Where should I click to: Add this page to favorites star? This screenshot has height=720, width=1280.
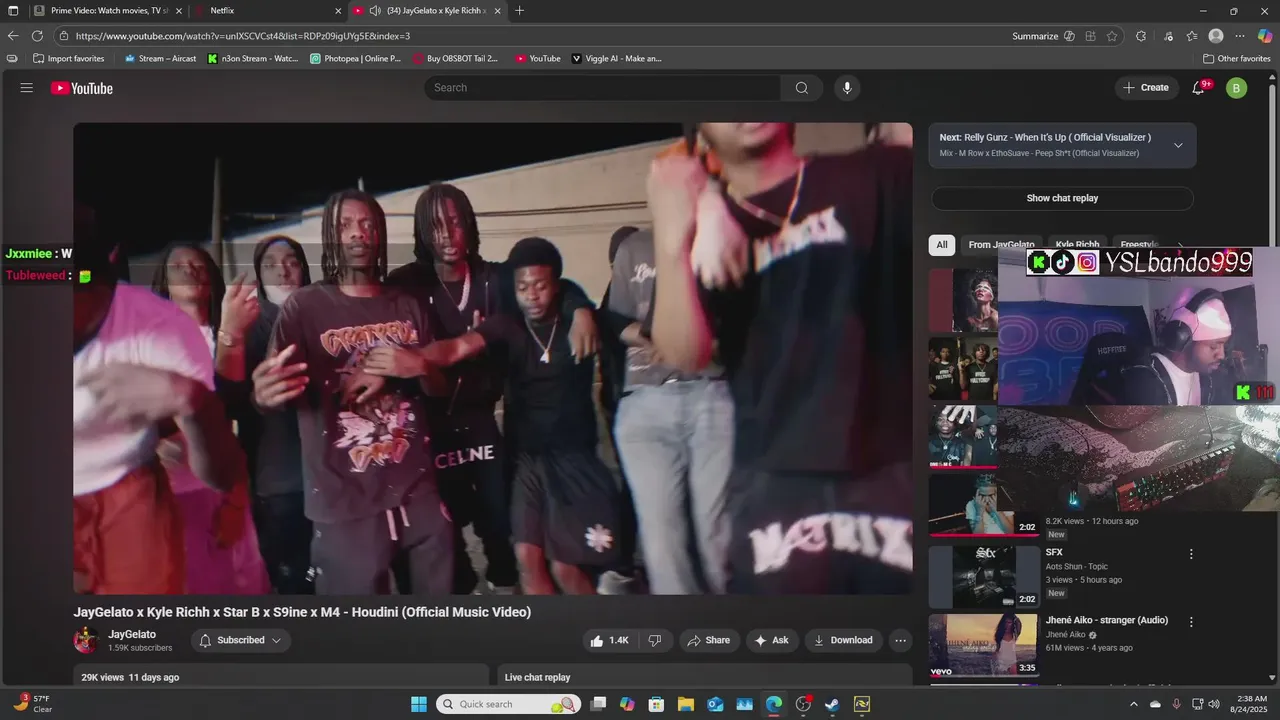[1112, 36]
